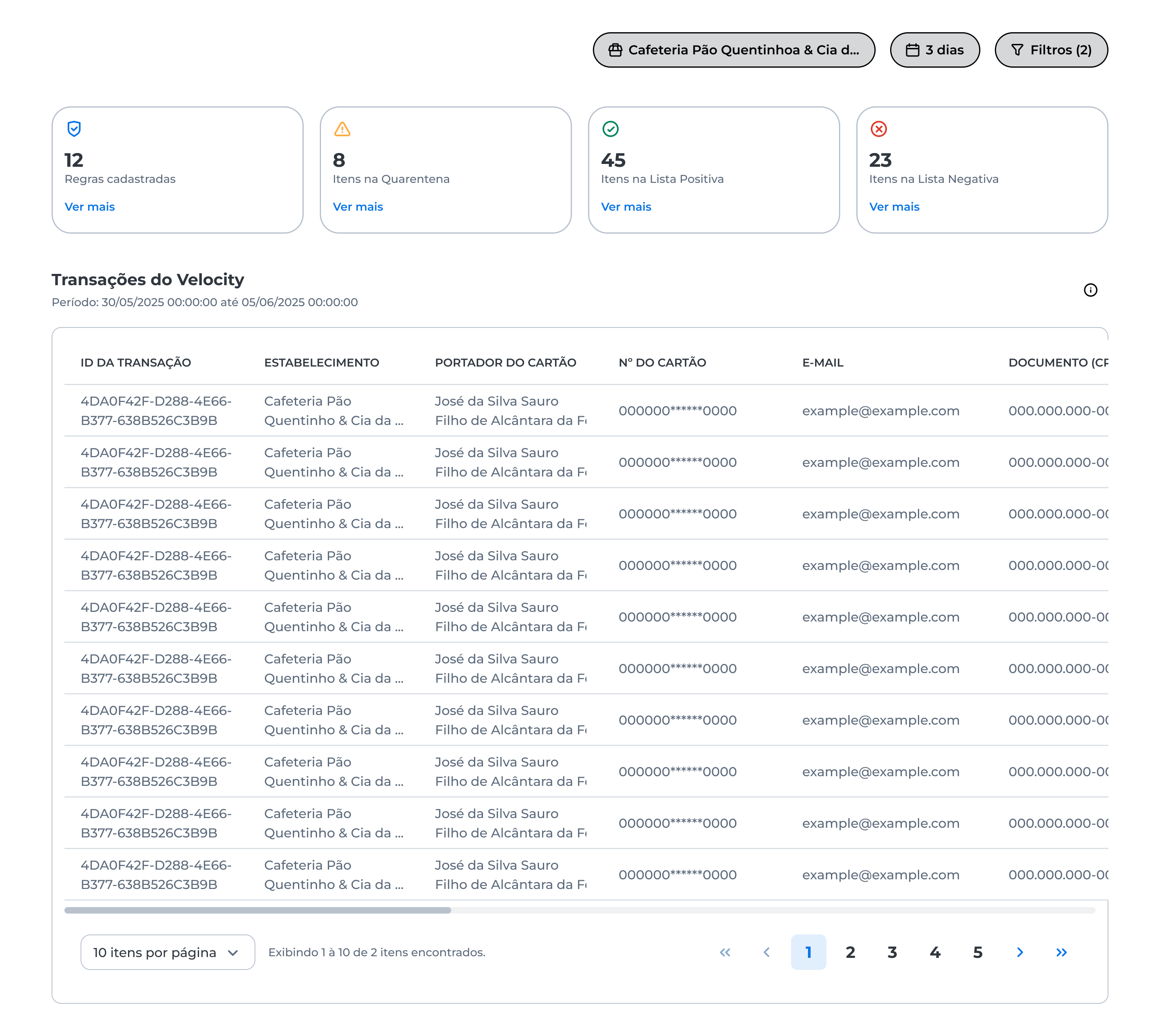
Task: Open the Filtros (2) filter button
Action: tap(1051, 50)
